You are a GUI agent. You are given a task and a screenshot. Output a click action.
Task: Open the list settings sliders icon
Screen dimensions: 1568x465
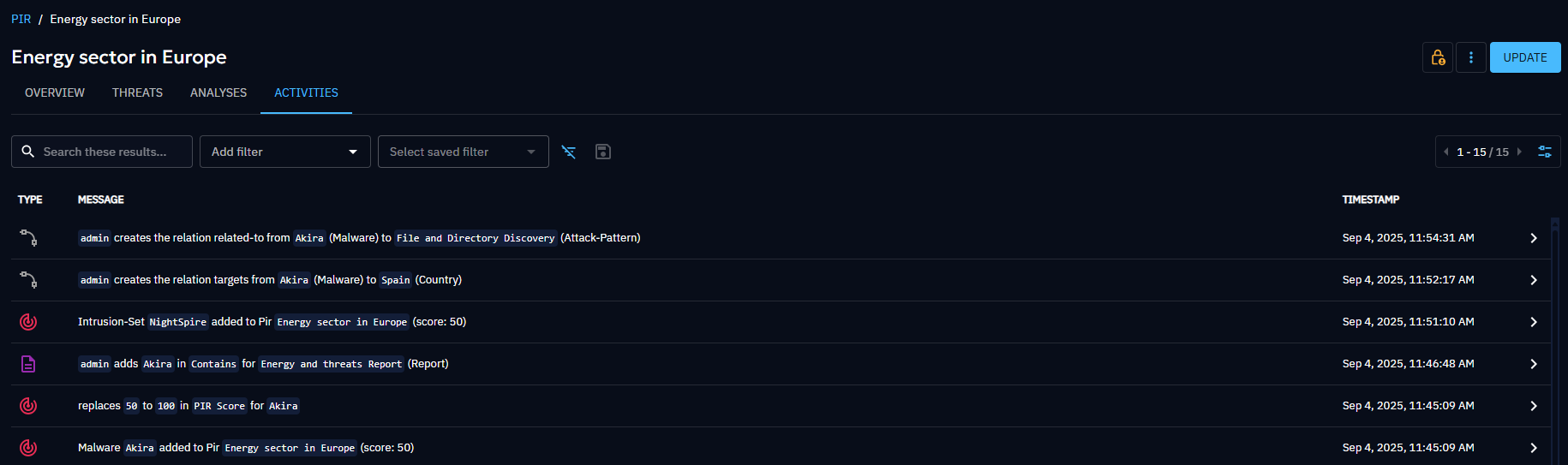pos(1544,152)
